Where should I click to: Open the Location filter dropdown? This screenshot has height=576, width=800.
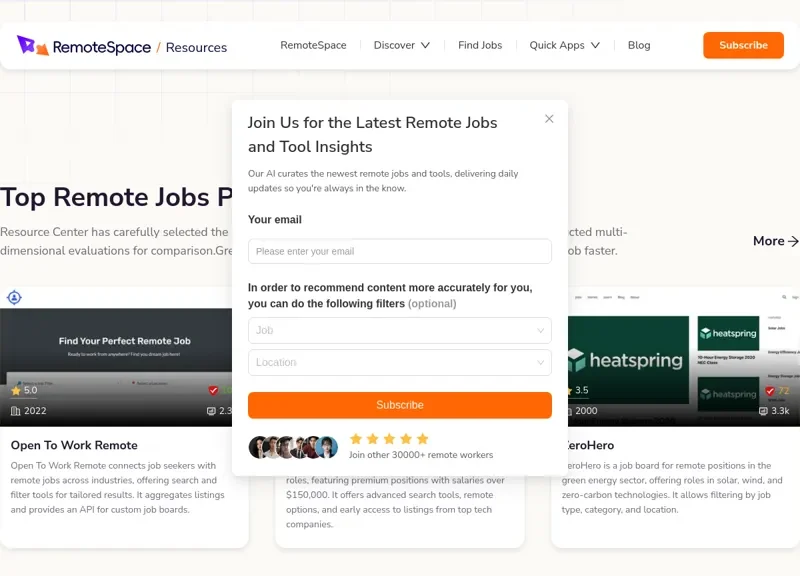(400, 362)
